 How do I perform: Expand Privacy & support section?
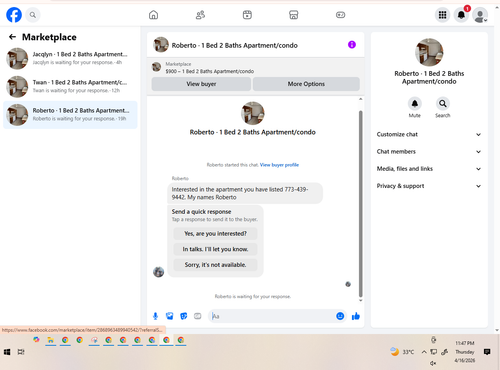coord(429,186)
